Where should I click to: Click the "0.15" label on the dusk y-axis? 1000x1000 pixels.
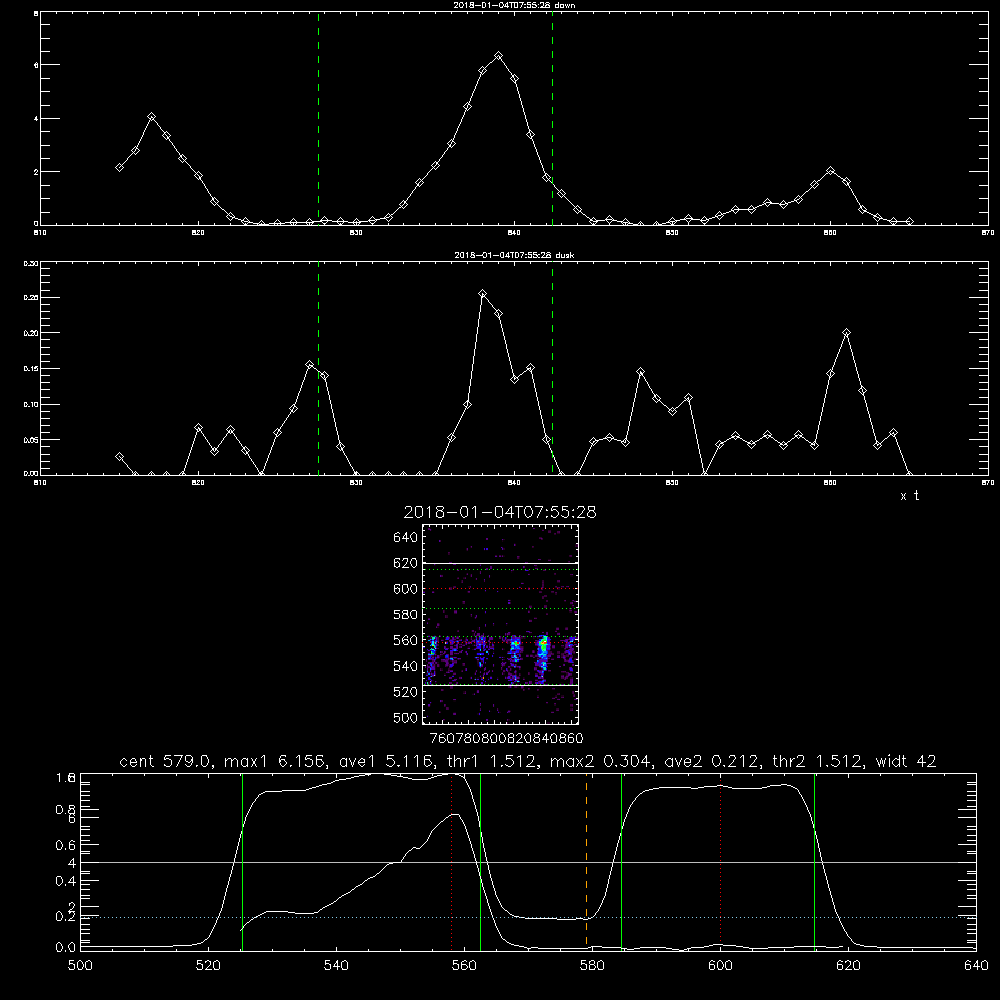[31, 369]
